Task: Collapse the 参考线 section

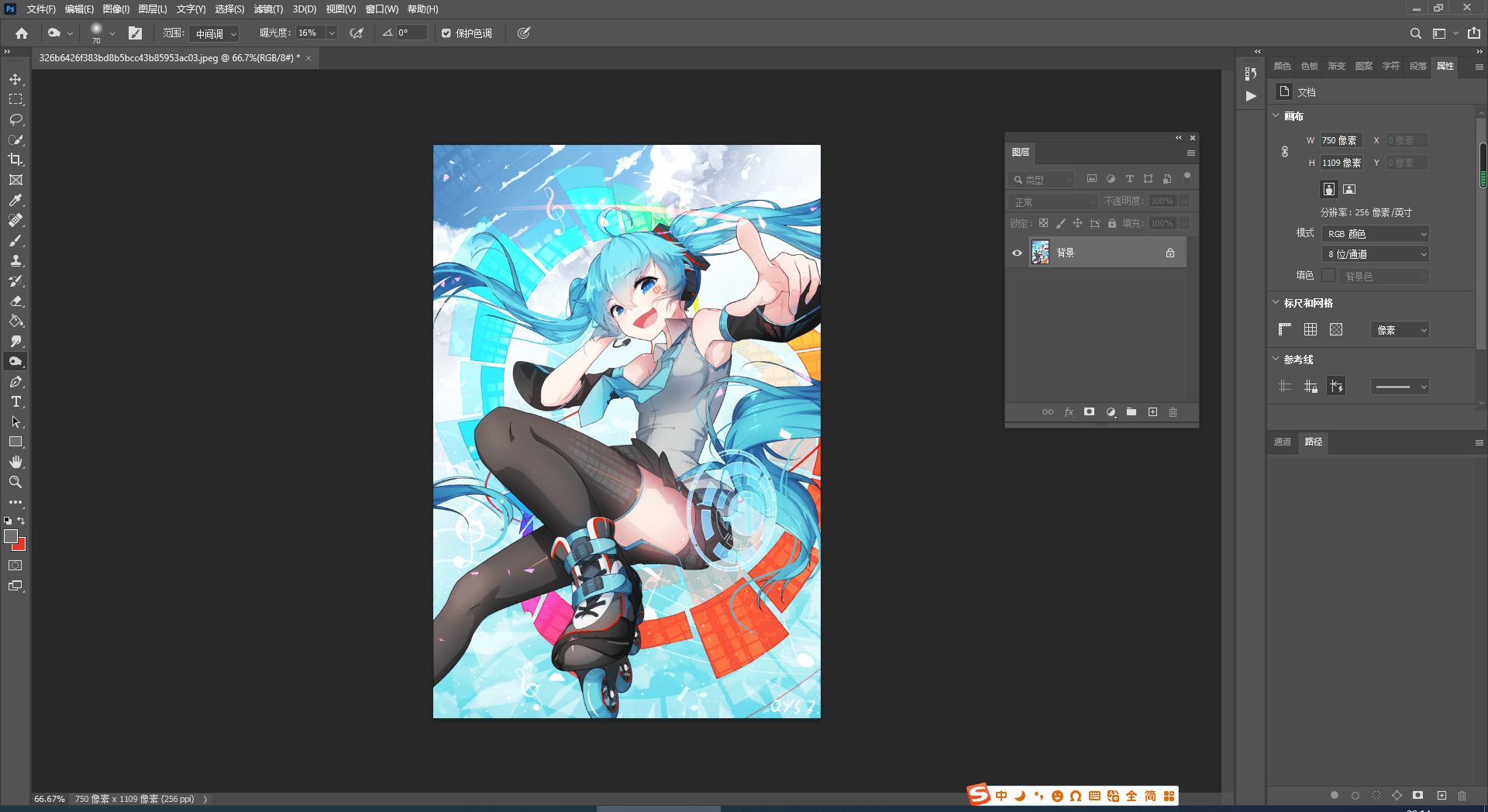Action: pos(1276,359)
